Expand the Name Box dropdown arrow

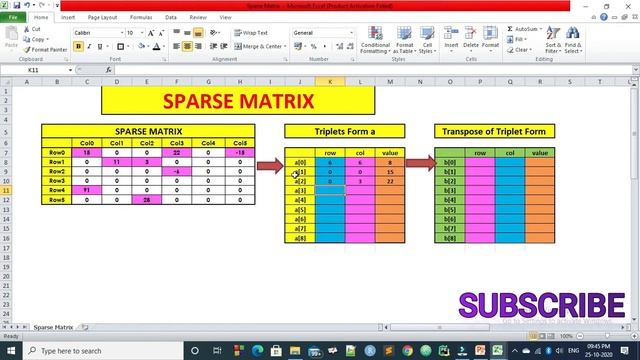pyautogui.click(x=70, y=70)
